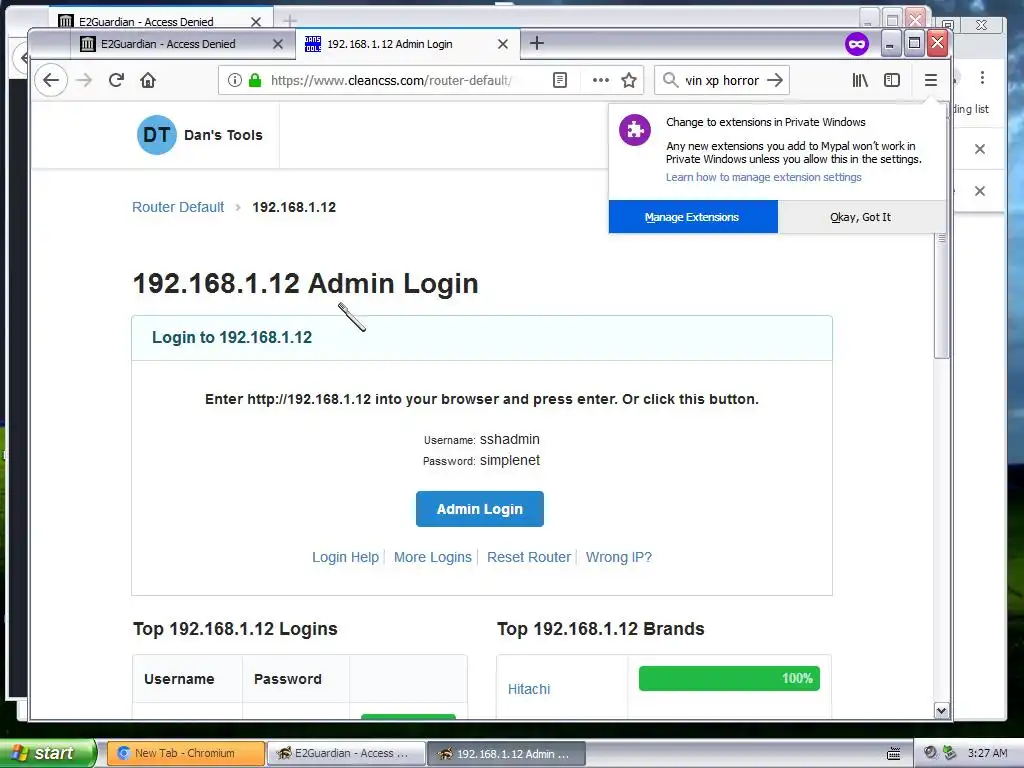Open the More Logins link
This screenshot has width=1024, height=768.
pos(432,557)
